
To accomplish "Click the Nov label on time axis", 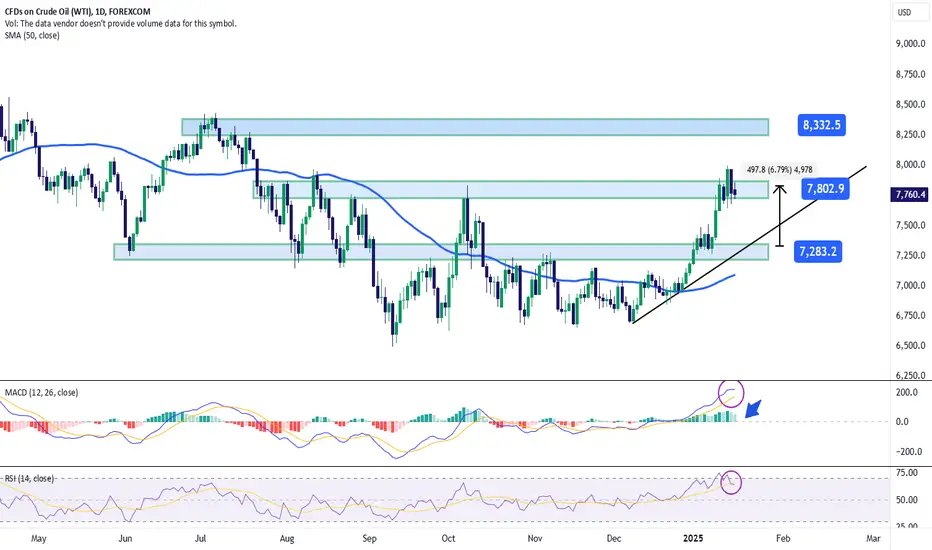I will click(x=535, y=538).
